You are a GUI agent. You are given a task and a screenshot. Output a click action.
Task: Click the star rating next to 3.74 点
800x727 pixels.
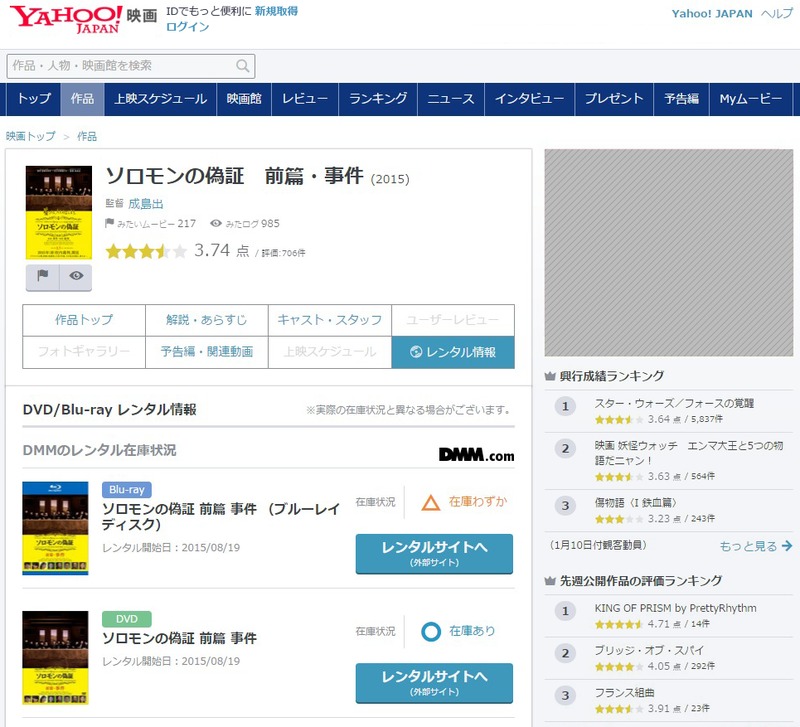[146, 251]
